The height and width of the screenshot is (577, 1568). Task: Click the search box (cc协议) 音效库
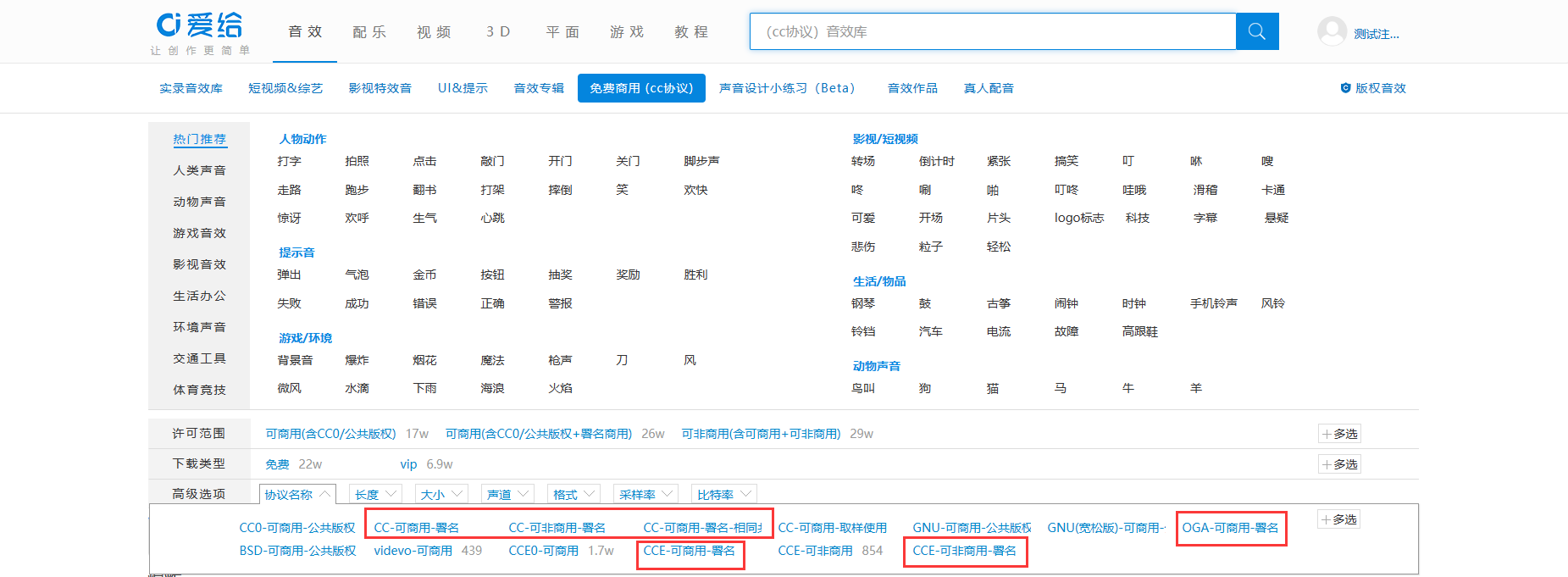click(993, 31)
